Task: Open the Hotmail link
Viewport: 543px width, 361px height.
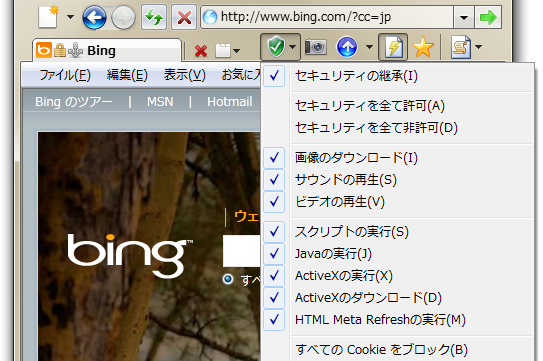Action: click(x=230, y=102)
